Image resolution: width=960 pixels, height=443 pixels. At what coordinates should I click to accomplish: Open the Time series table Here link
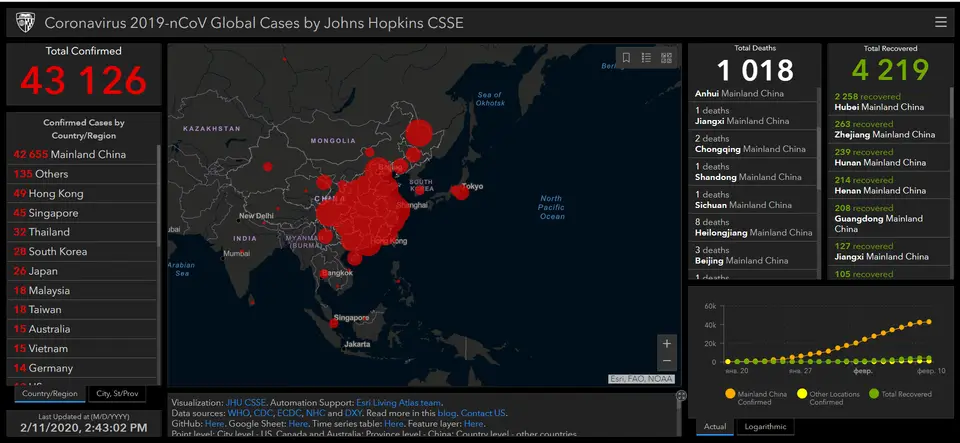[394, 423]
